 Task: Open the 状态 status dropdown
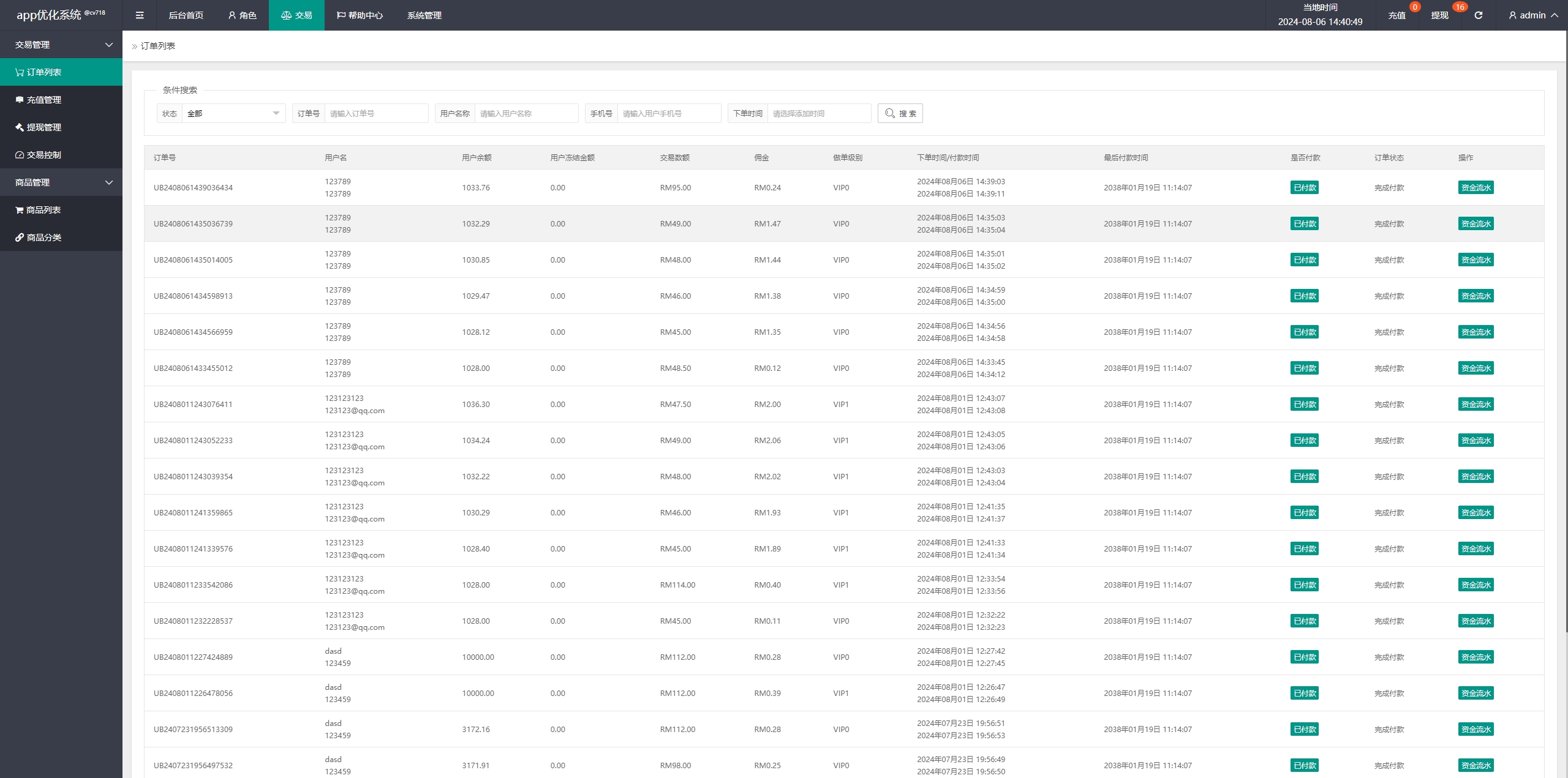[233, 113]
